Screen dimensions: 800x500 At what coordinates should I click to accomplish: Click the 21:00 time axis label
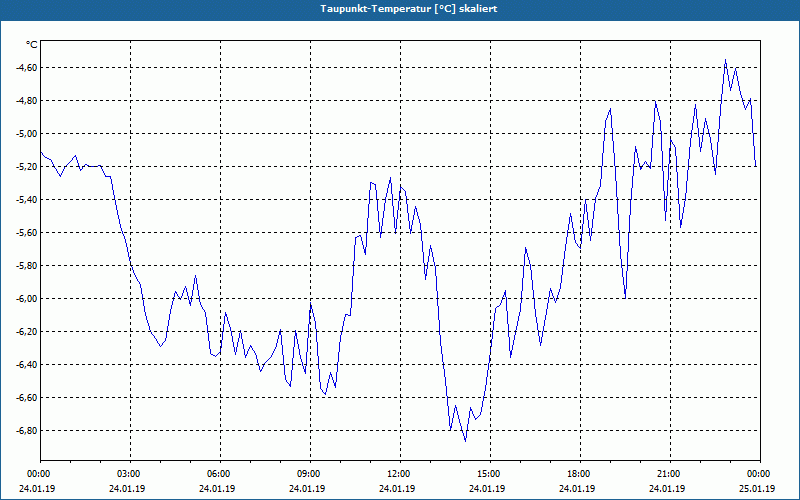point(670,474)
